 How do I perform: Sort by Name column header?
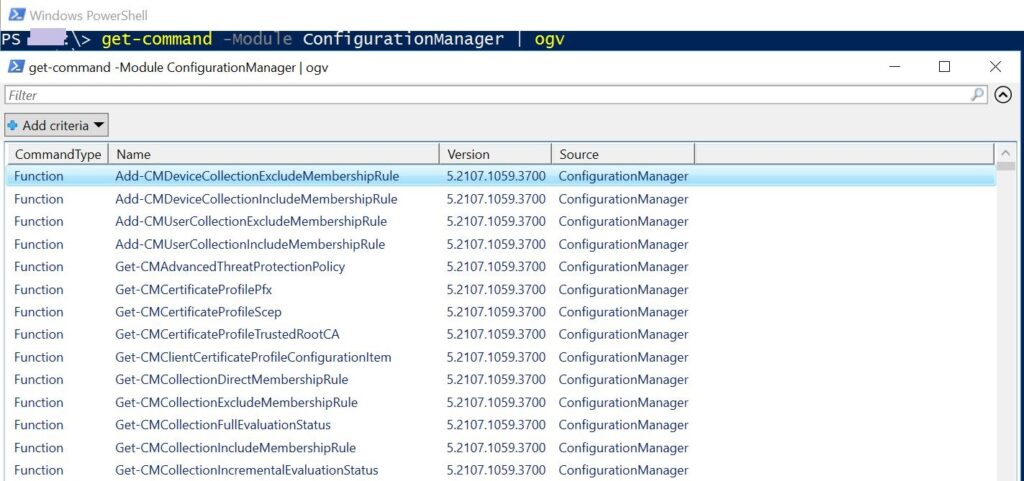point(274,154)
